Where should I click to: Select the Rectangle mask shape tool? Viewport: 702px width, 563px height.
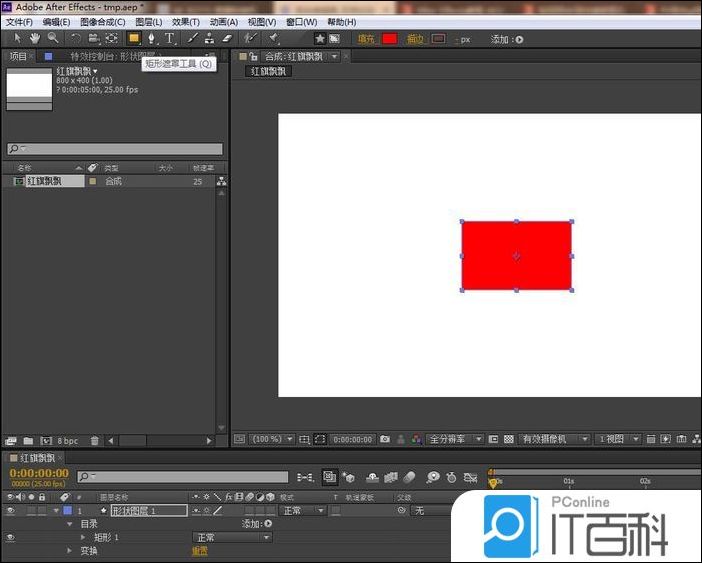(x=133, y=39)
